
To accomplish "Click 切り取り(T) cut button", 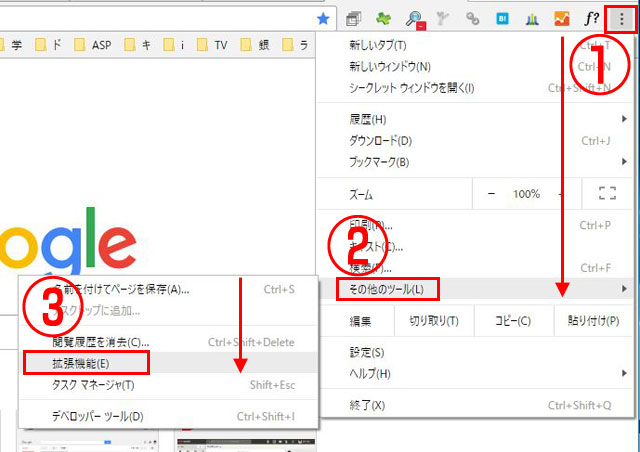I will pyautogui.click(x=434, y=321).
